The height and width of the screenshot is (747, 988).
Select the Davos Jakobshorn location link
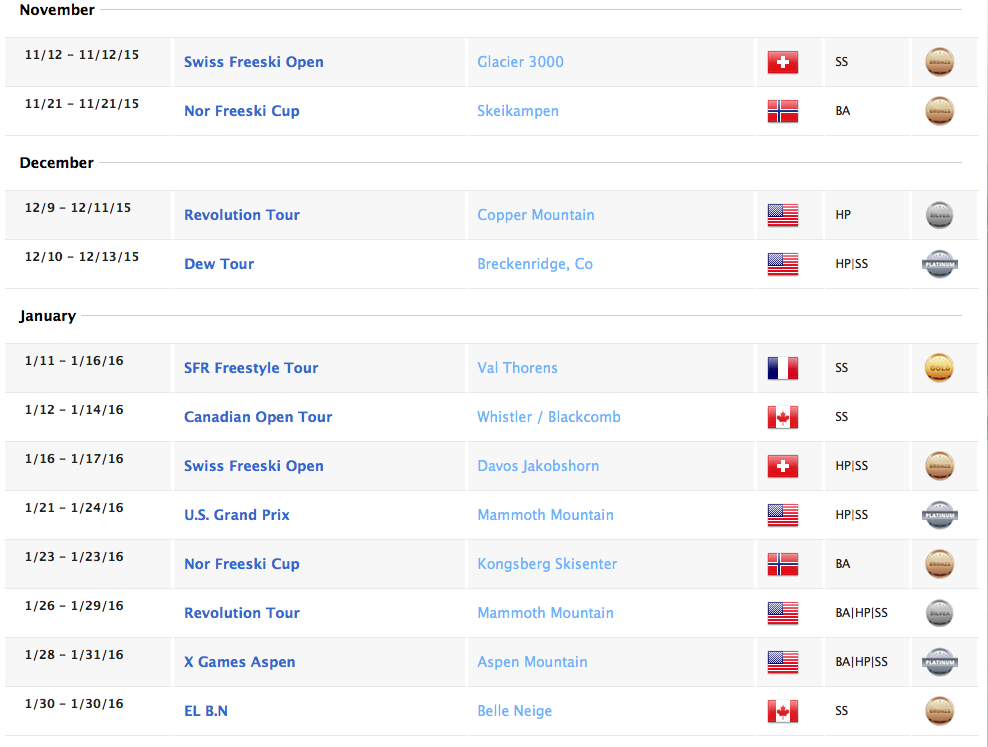pyautogui.click(x=538, y=466)
